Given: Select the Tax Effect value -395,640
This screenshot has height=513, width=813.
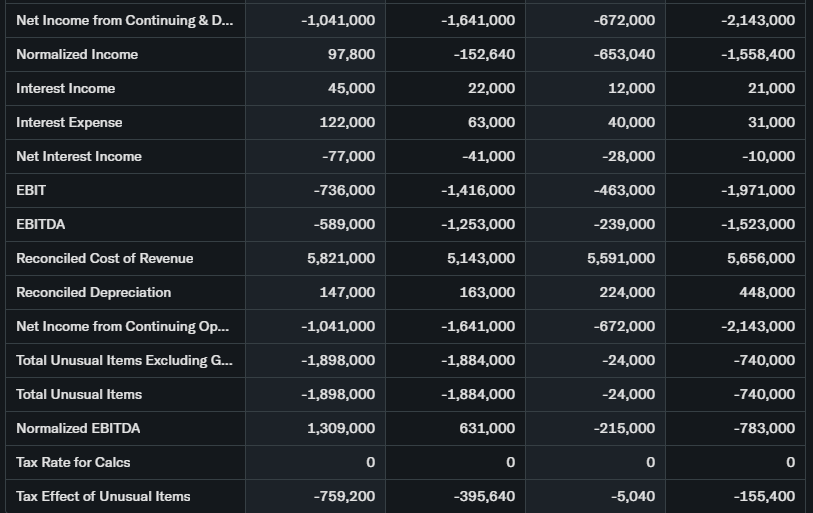Looking at the screenshot, I should (484, 496).
